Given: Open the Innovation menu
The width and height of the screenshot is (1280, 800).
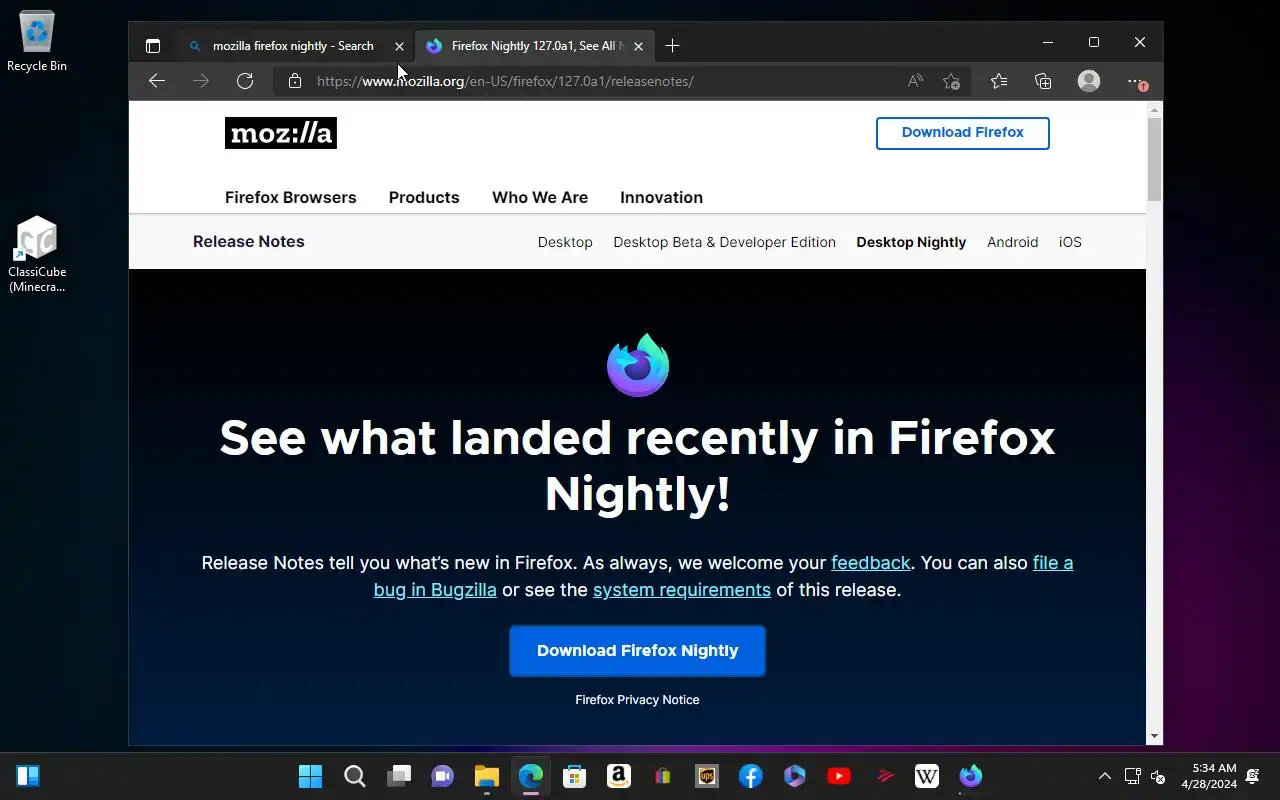Looking at the screenshot, I should coord(661,197).
